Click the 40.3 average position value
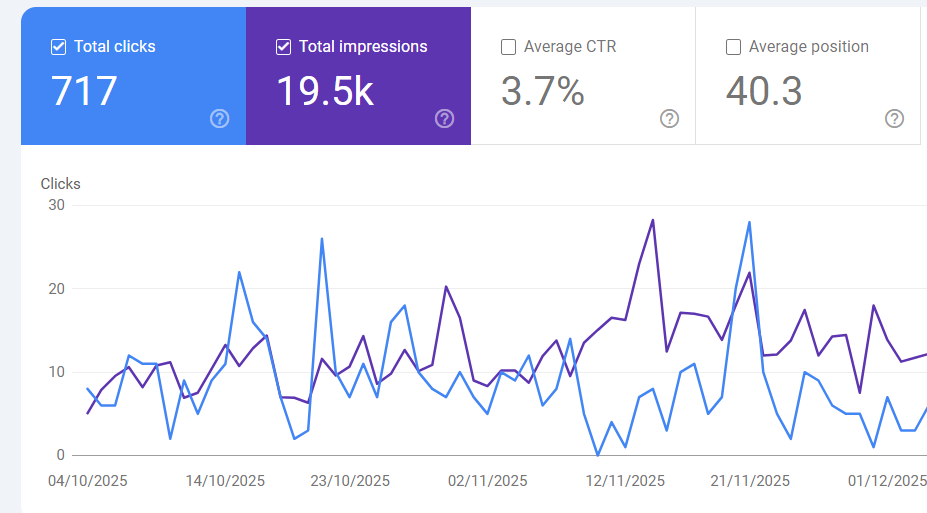Screen dimensions: 927x513 click(x=764, y=91)
